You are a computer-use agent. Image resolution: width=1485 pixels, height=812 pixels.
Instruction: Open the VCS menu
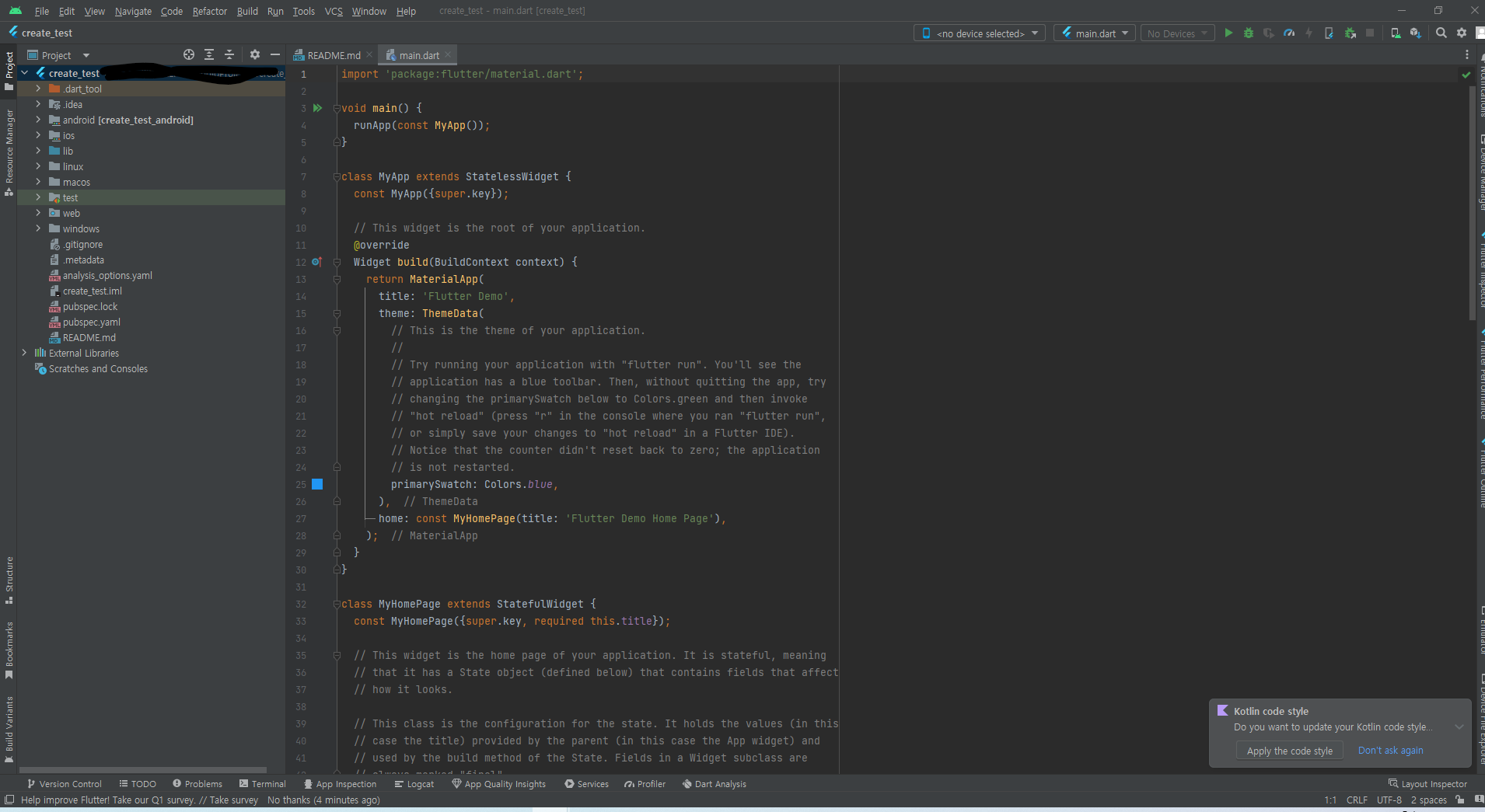pos(334,11)
